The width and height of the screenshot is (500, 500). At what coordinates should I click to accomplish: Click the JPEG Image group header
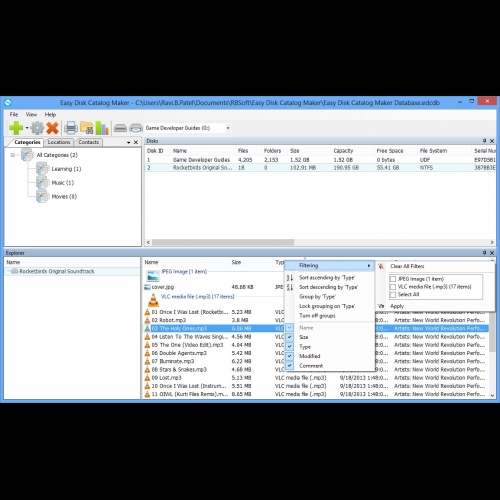[x=184, y=272]
